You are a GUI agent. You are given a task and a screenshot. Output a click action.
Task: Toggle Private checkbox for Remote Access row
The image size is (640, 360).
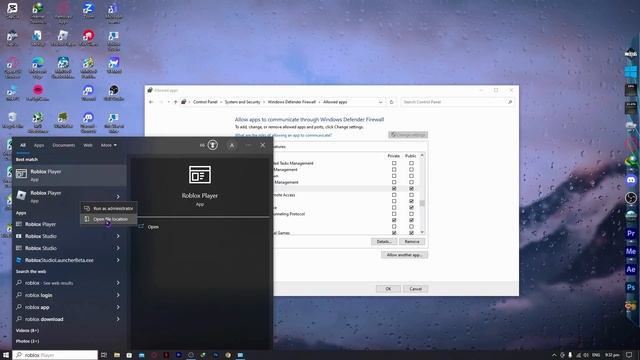(394, 195)
